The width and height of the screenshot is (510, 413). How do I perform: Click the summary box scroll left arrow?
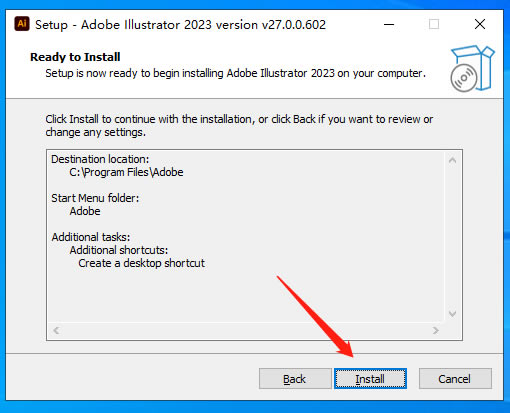[x=56, y=330]
